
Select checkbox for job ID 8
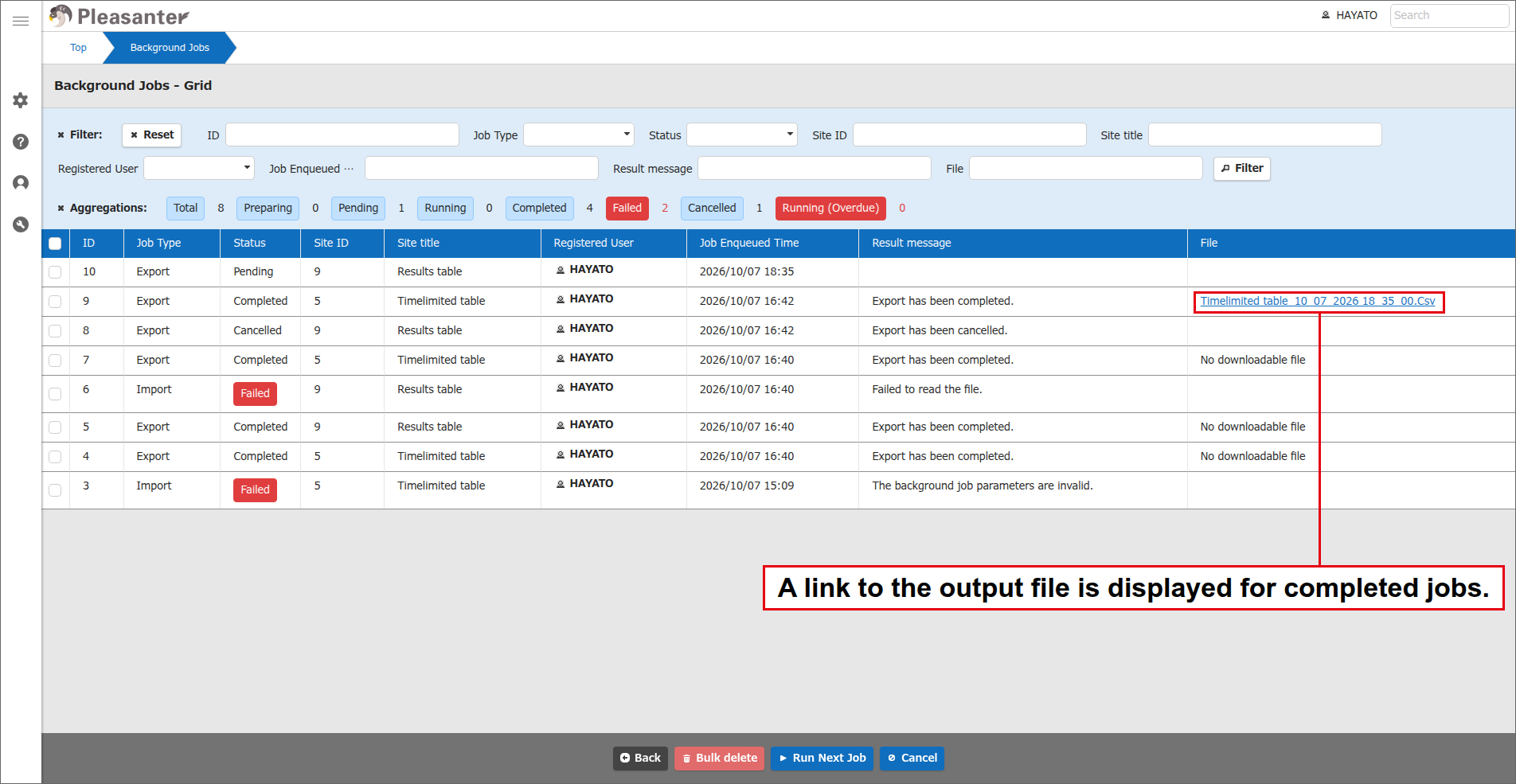[55, 331]
